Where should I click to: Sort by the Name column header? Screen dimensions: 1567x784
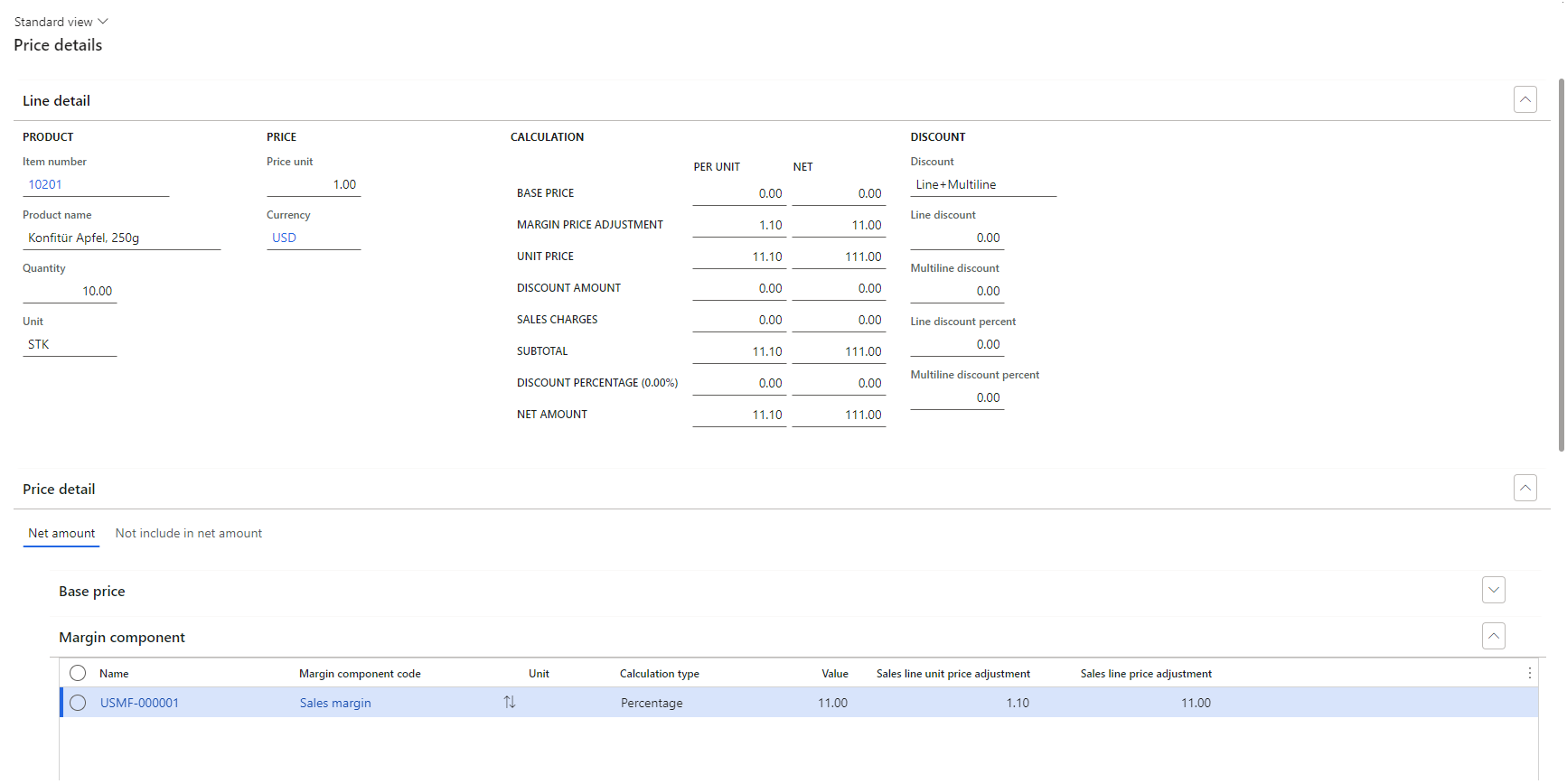coord(114,674)
